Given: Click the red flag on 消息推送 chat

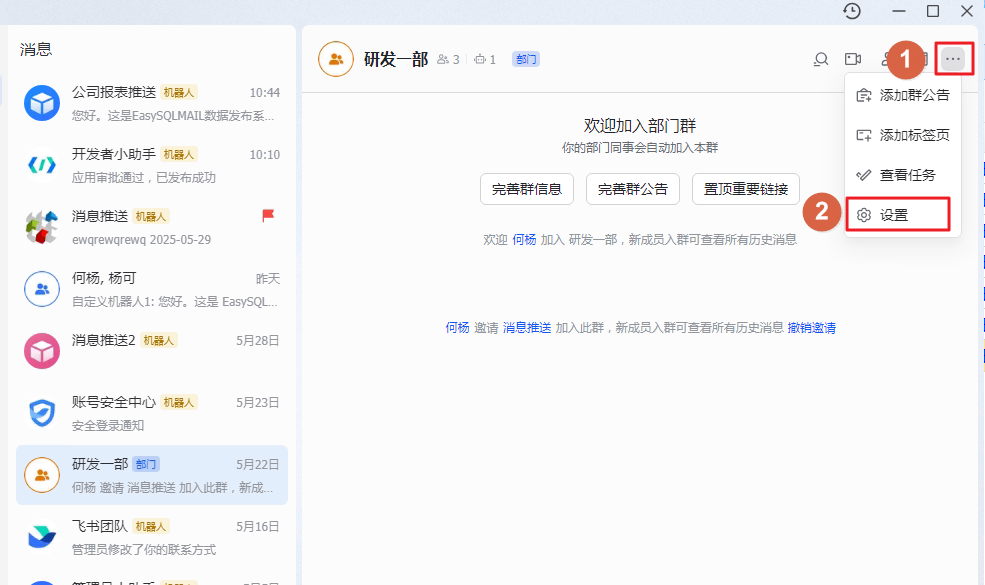Looking at the screenshot, I should [268, 215].
